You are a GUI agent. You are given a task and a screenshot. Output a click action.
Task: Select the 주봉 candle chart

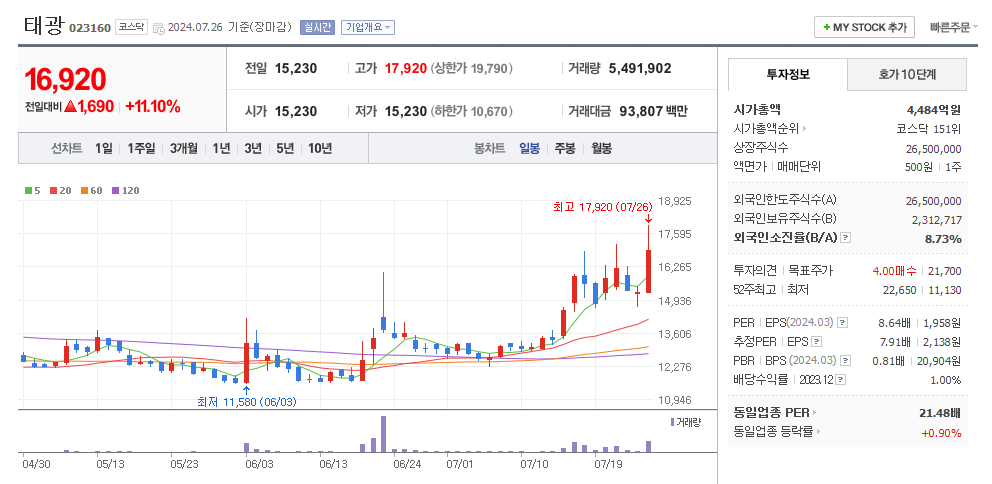point(565,149)
